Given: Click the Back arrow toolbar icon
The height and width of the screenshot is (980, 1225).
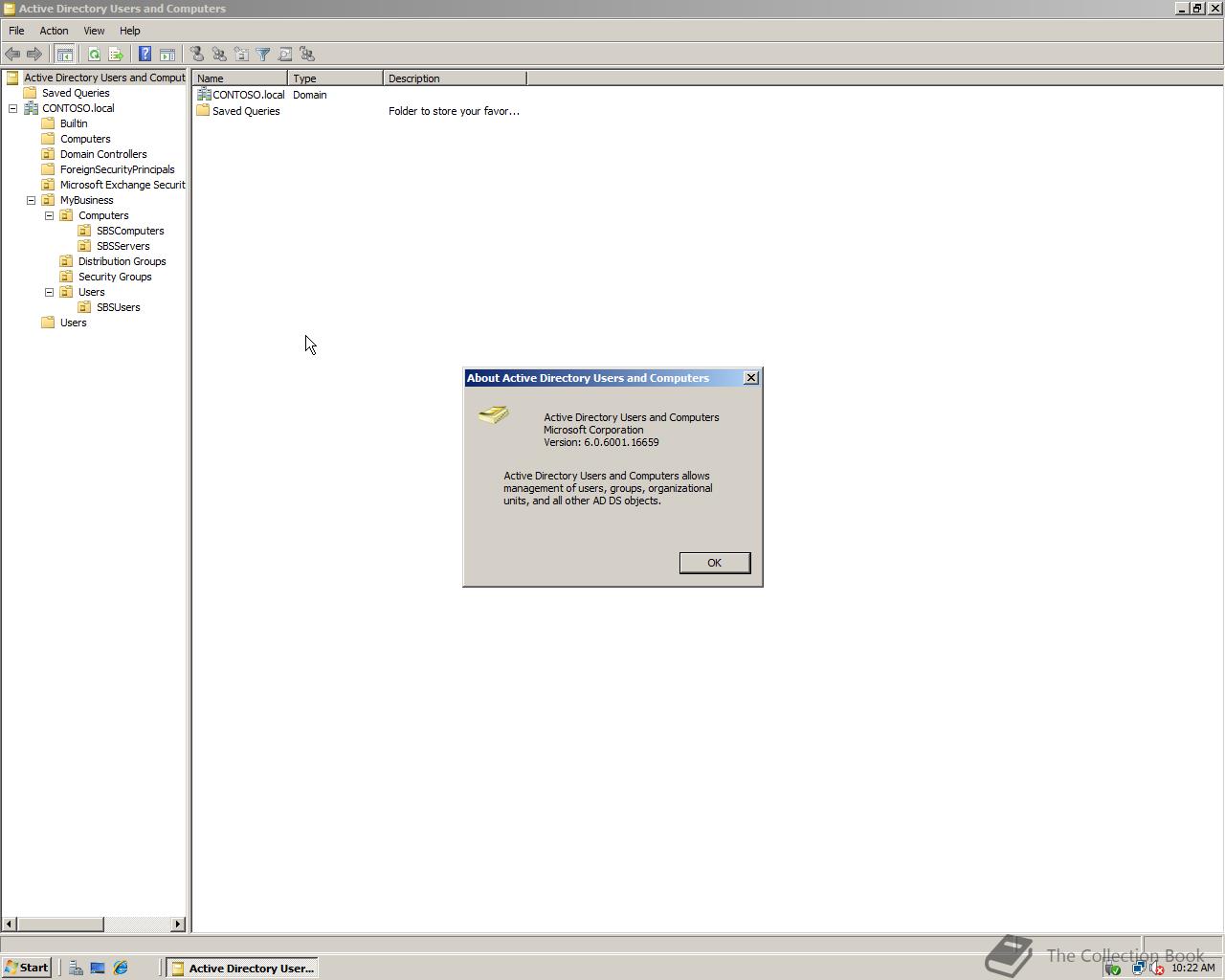Looking at the screenshot, I should tap(12, 55).
